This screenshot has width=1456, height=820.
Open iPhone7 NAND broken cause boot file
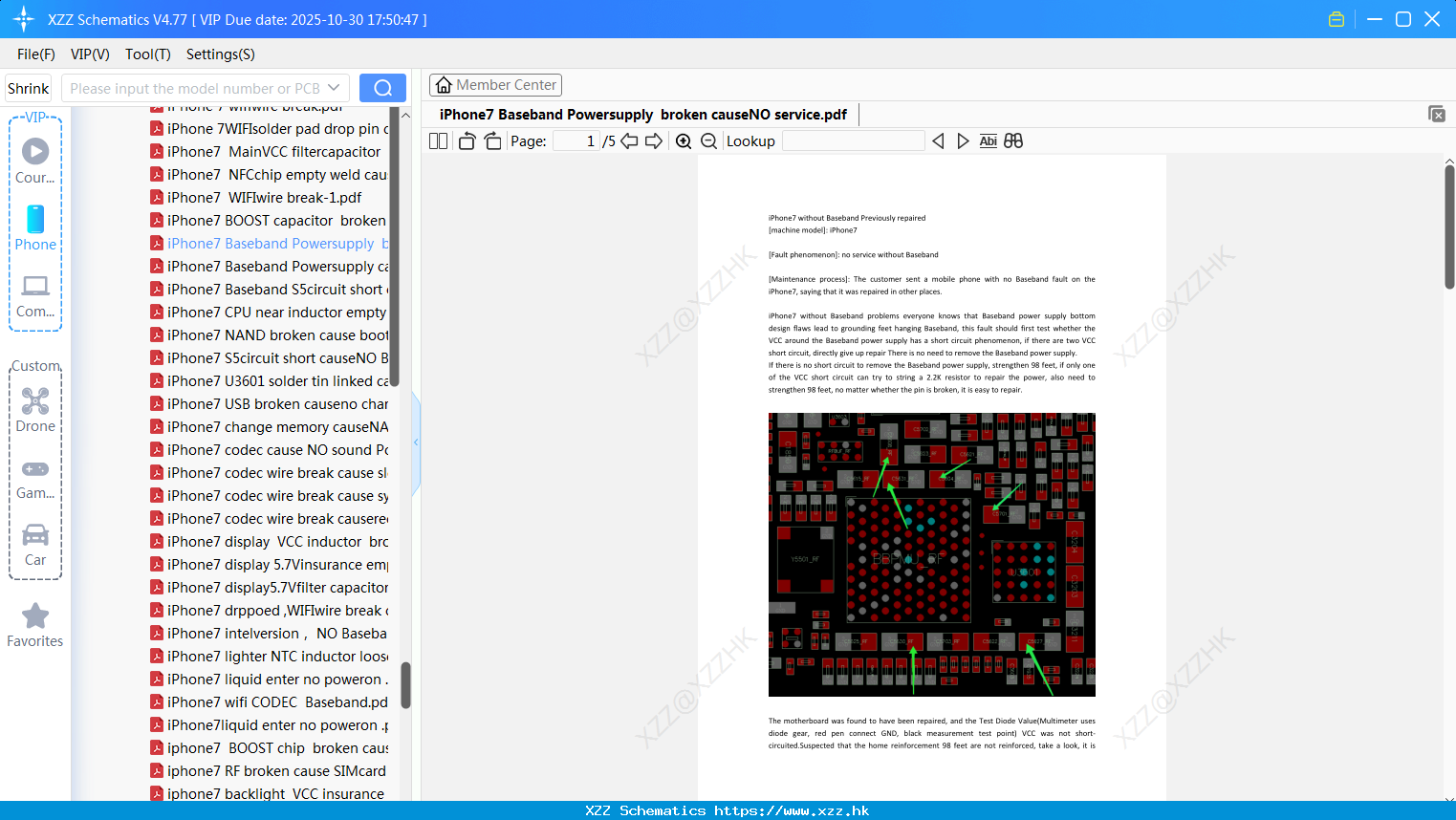[269, 335]
